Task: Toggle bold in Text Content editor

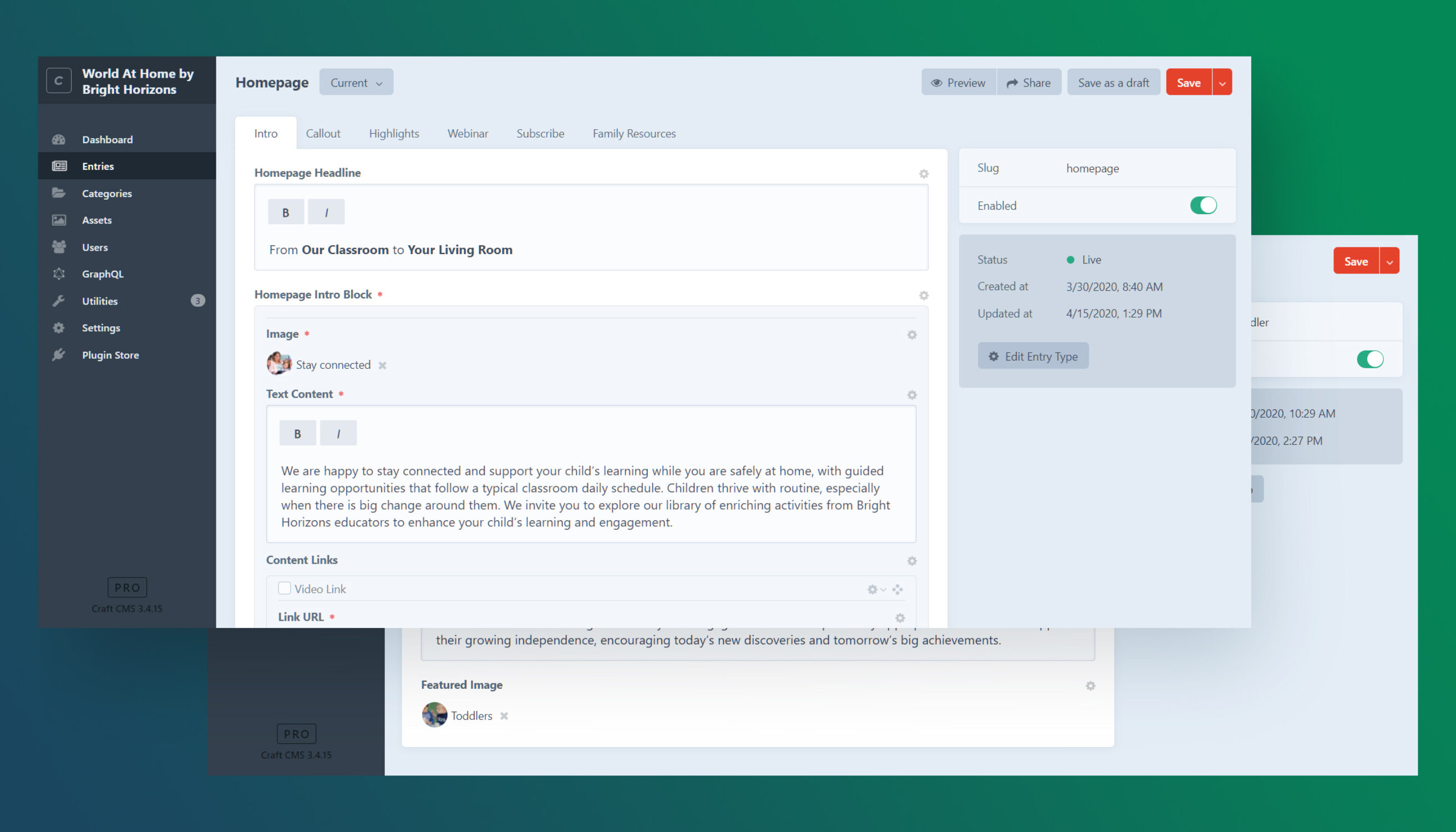Action: [x=298, y=433]
